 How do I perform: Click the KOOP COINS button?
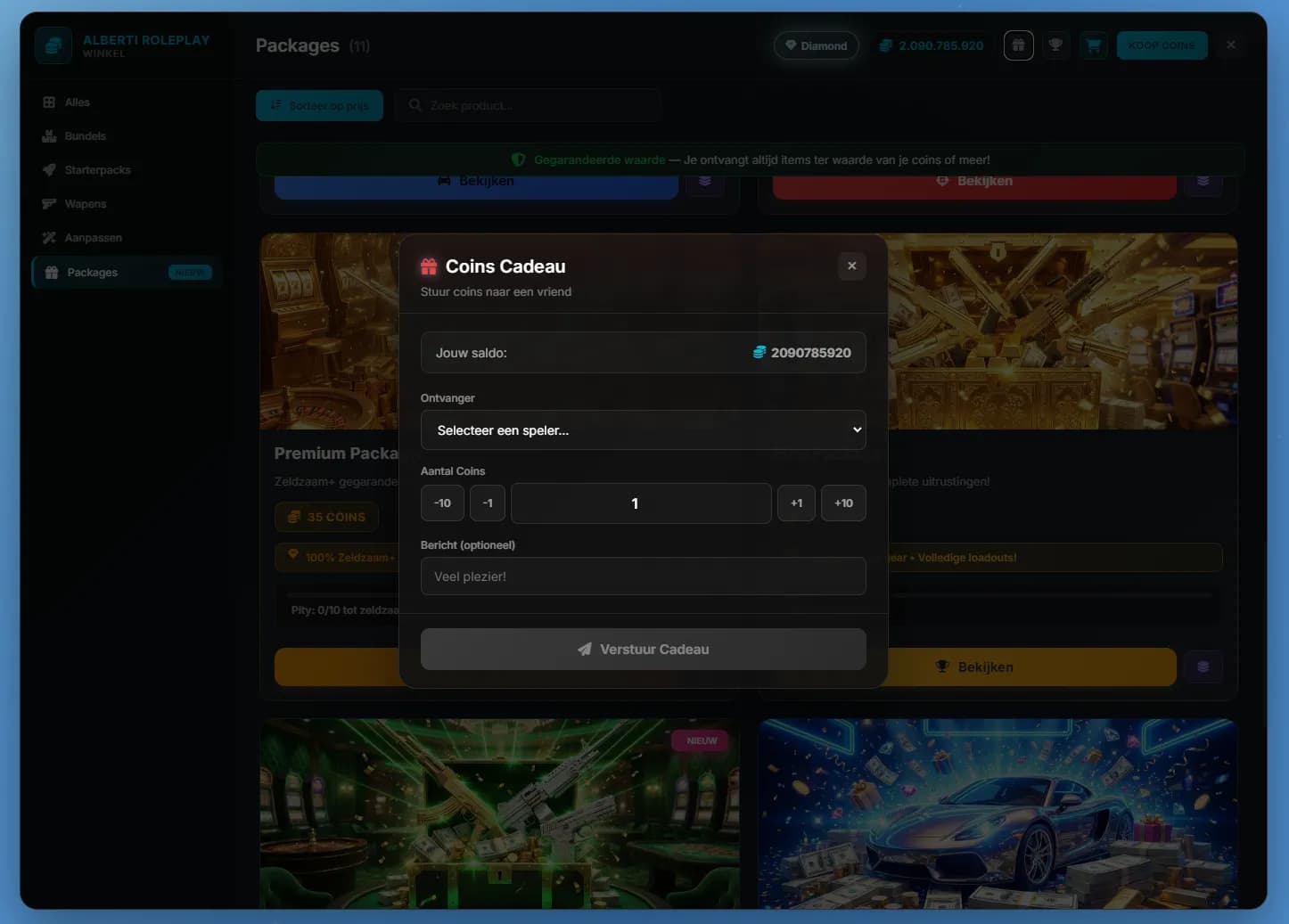point(1162,45)
